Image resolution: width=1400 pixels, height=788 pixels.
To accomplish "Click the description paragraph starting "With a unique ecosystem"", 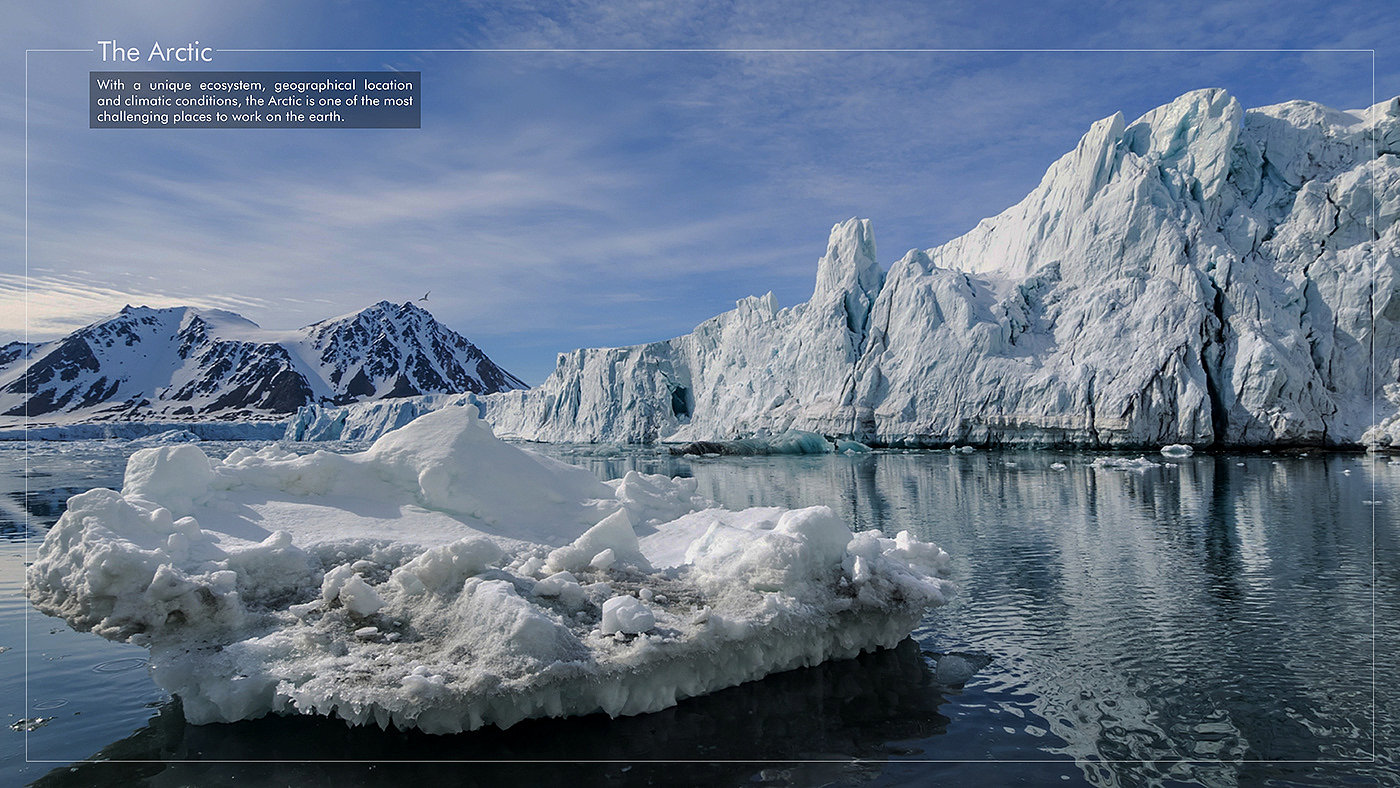I will tap(255, 100).
